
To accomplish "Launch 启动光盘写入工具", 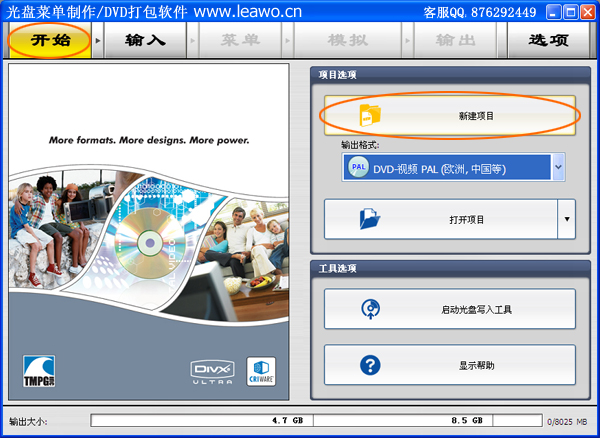I will coord(450,309).
